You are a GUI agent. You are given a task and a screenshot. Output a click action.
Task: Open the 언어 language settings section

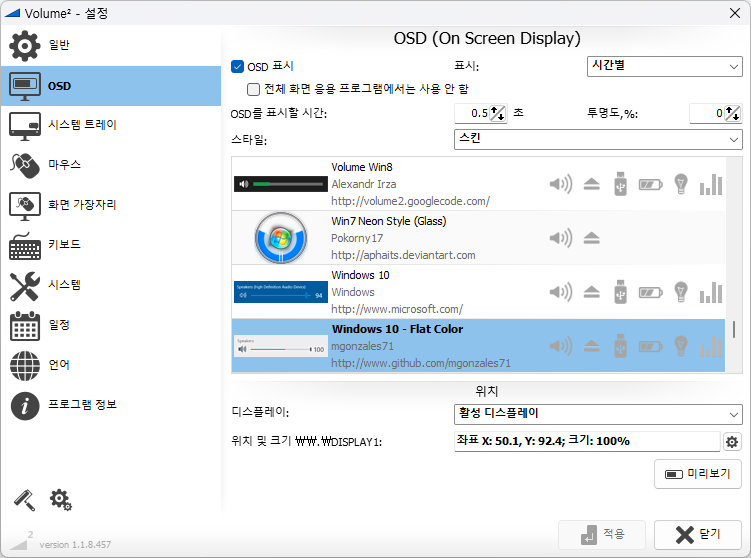pyautogui.click(x=111, y=365)
